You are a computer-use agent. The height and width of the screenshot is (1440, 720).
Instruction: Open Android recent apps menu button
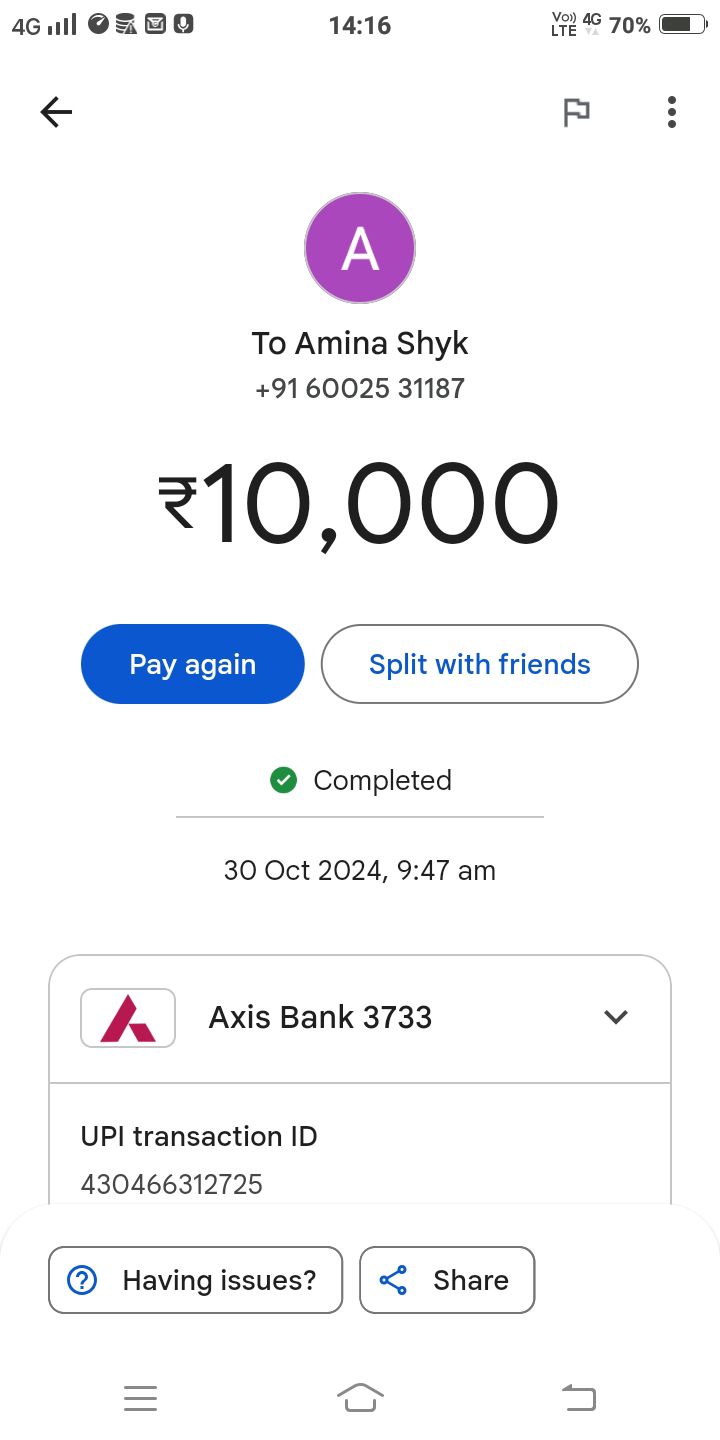coord(140,1398)
